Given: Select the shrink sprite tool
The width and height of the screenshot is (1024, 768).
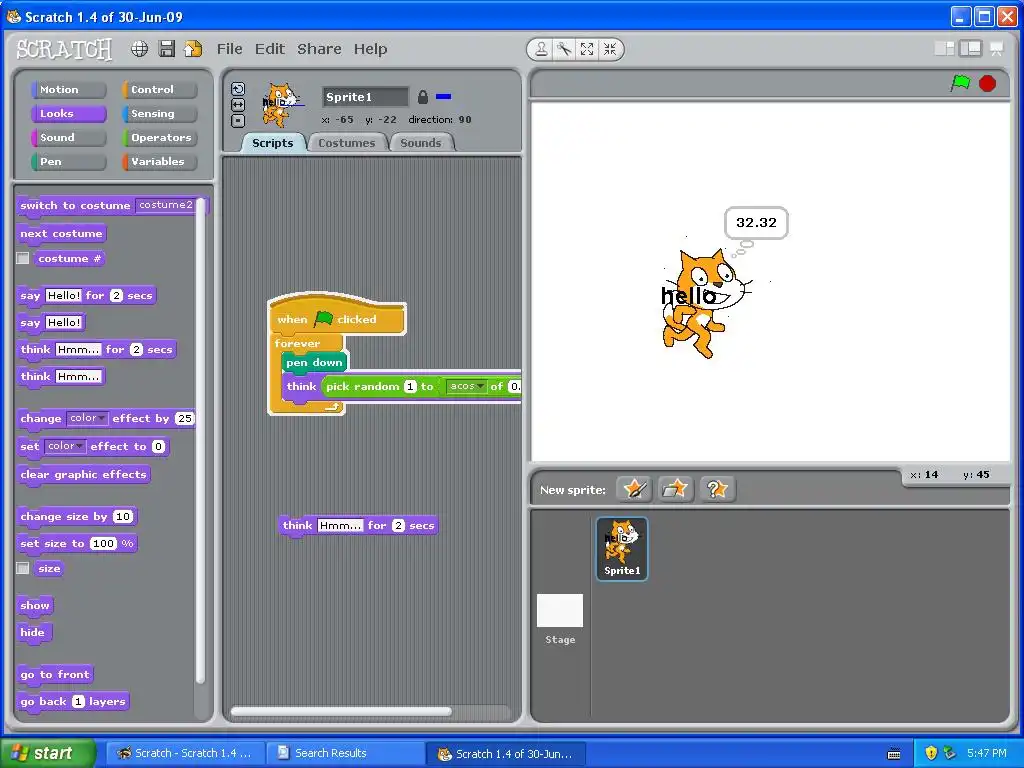Looking at the screenshot, I should 610,49.
